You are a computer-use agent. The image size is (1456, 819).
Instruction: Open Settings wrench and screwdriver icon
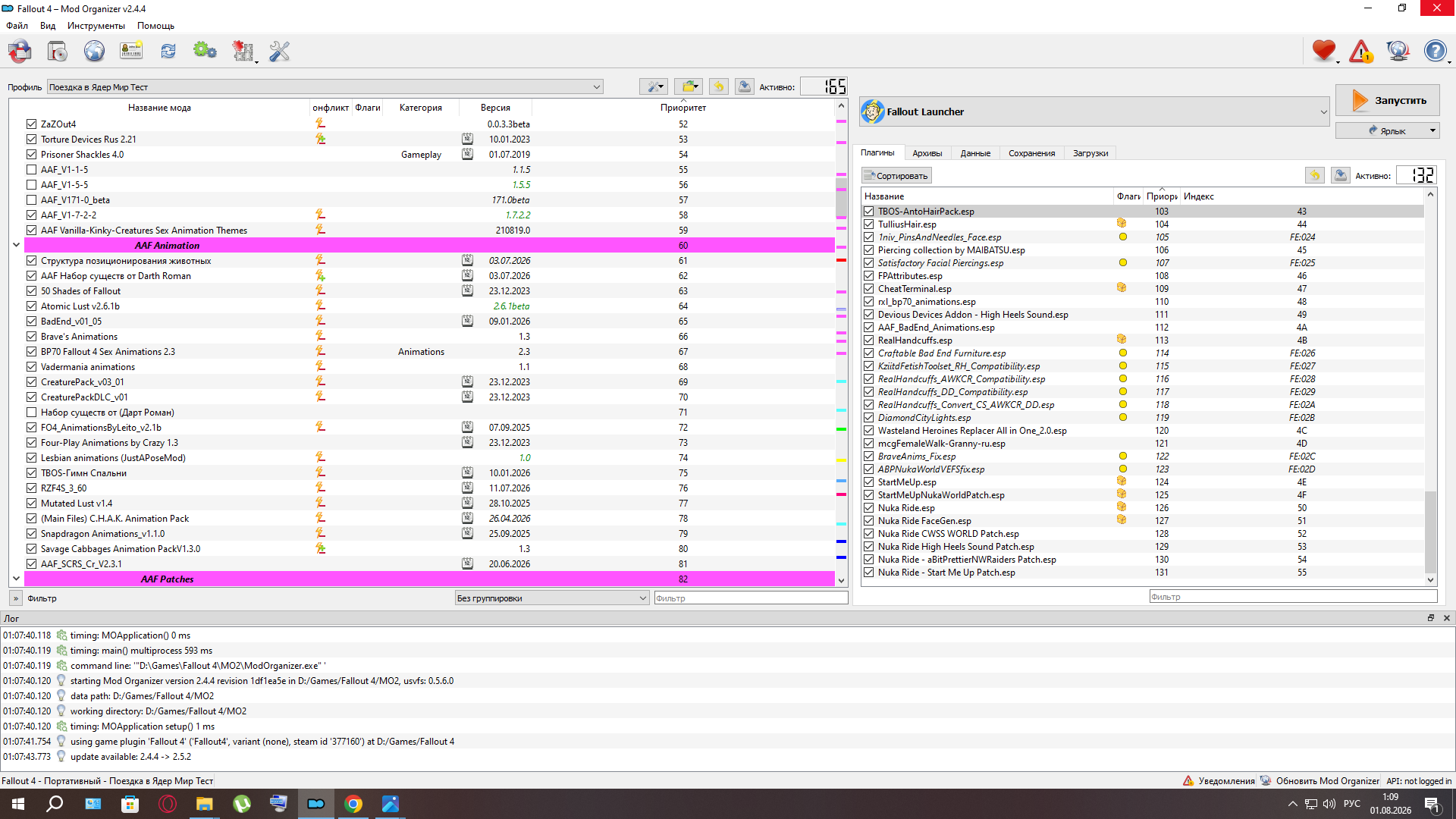click(x=280, y=51)
